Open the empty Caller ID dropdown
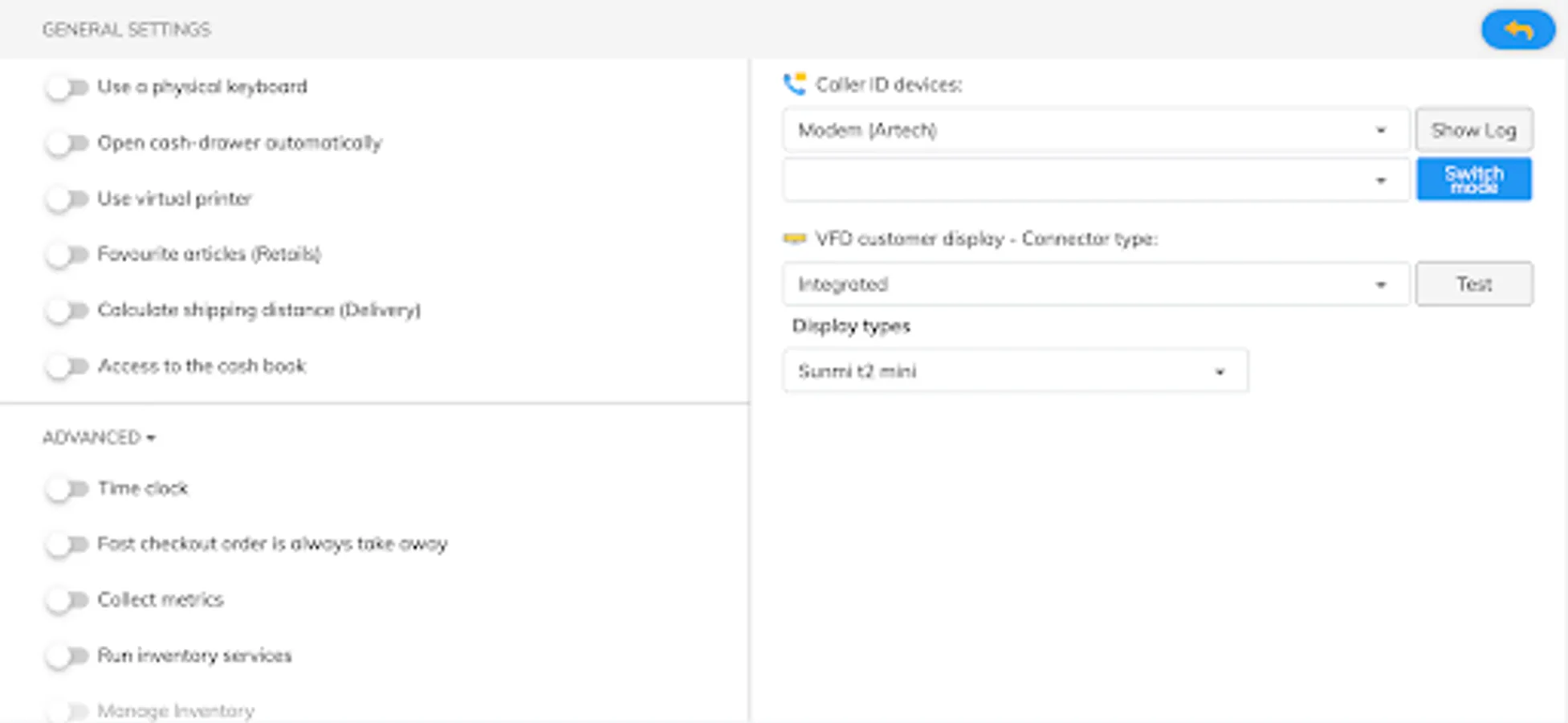The width and height of the screenshot is (1568, 723). (1095, 180)
